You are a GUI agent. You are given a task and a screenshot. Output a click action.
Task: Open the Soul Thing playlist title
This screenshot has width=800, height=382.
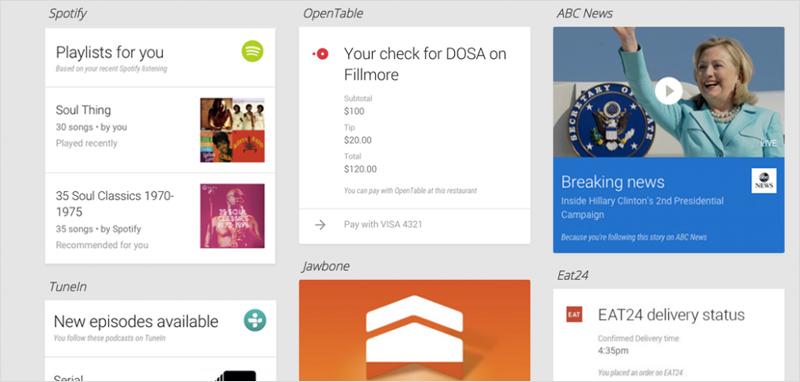coord(83,110)
